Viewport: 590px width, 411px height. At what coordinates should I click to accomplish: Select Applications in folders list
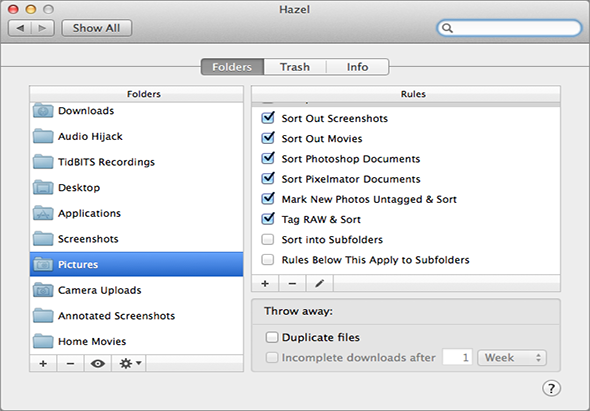click(x=137, y=213)
